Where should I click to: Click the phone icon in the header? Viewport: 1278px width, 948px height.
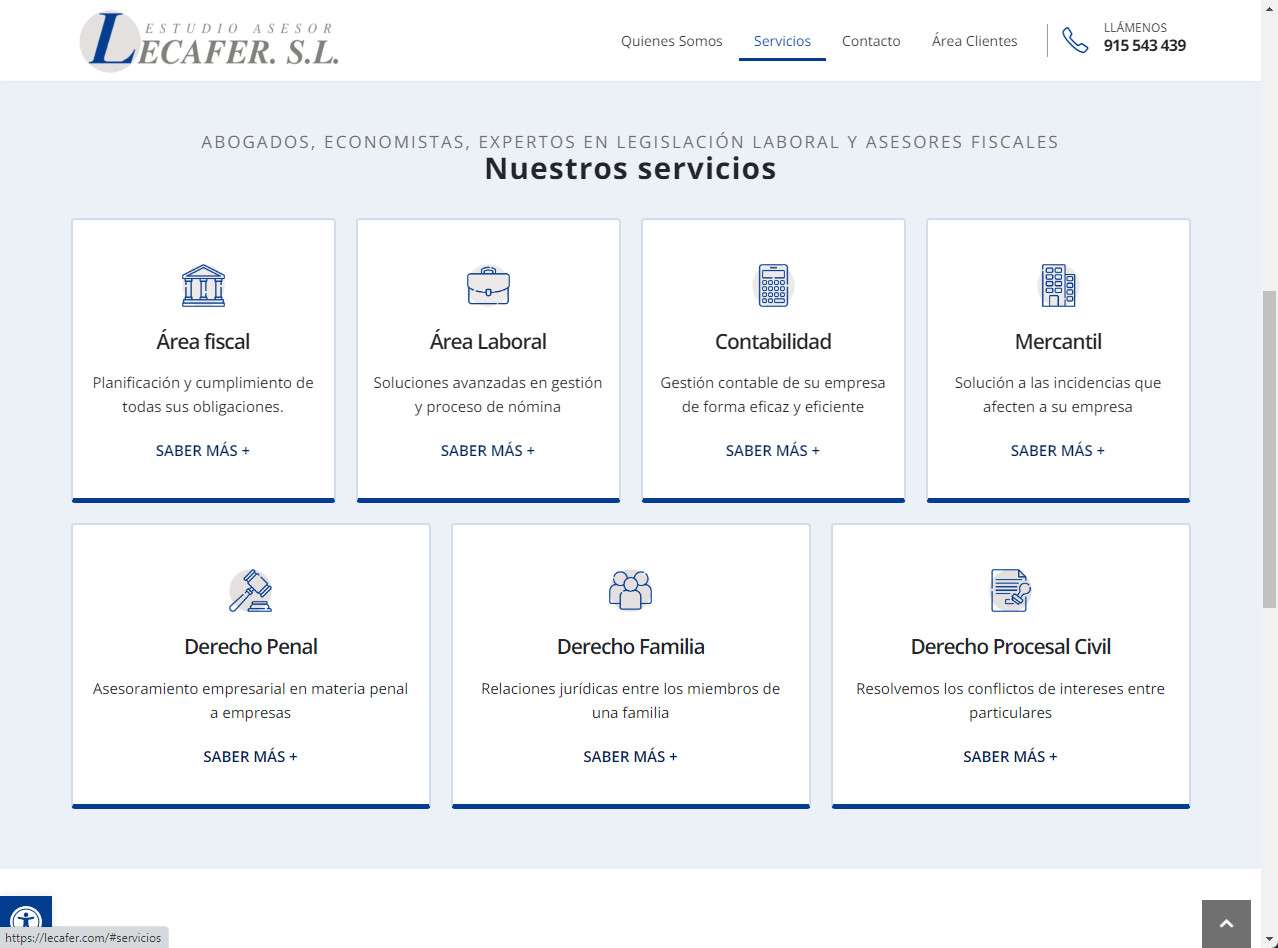tap(1075, 41)
